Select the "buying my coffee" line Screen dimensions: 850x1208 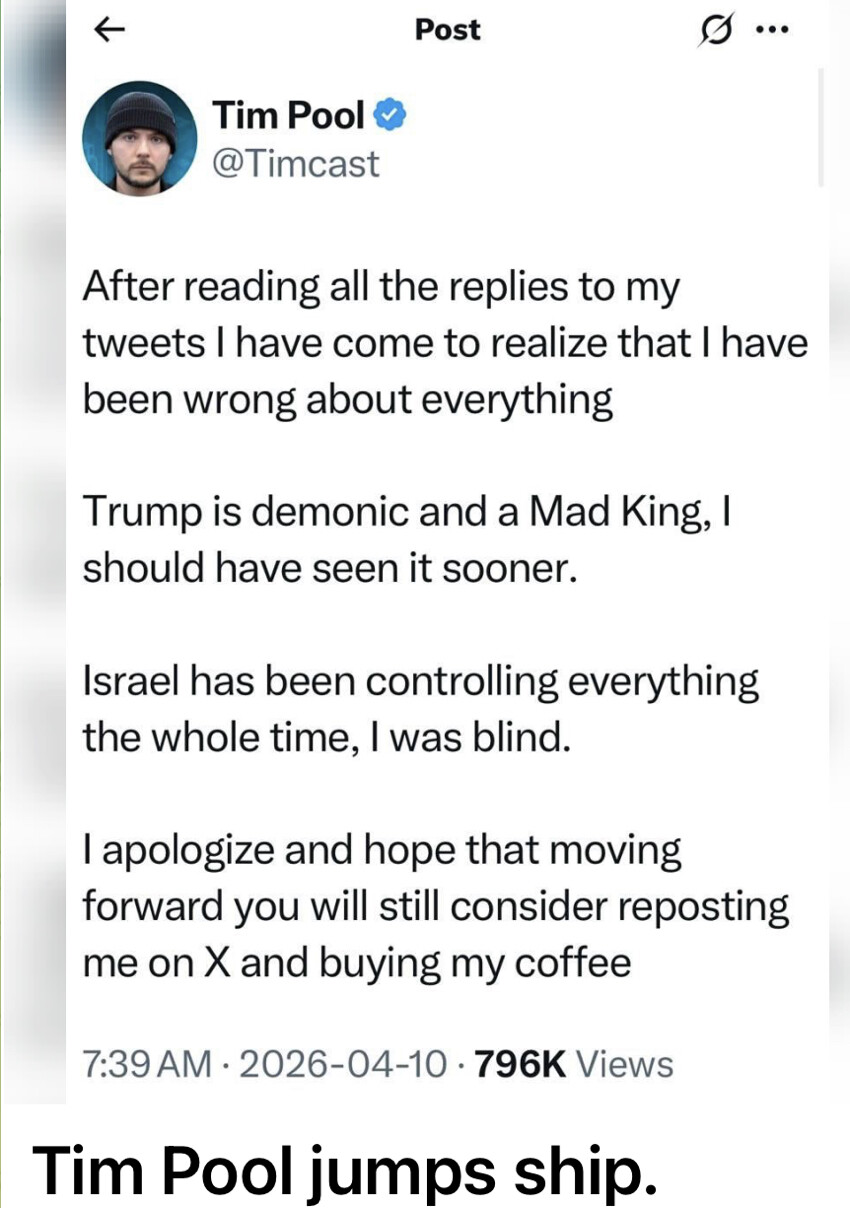(356, 964)
